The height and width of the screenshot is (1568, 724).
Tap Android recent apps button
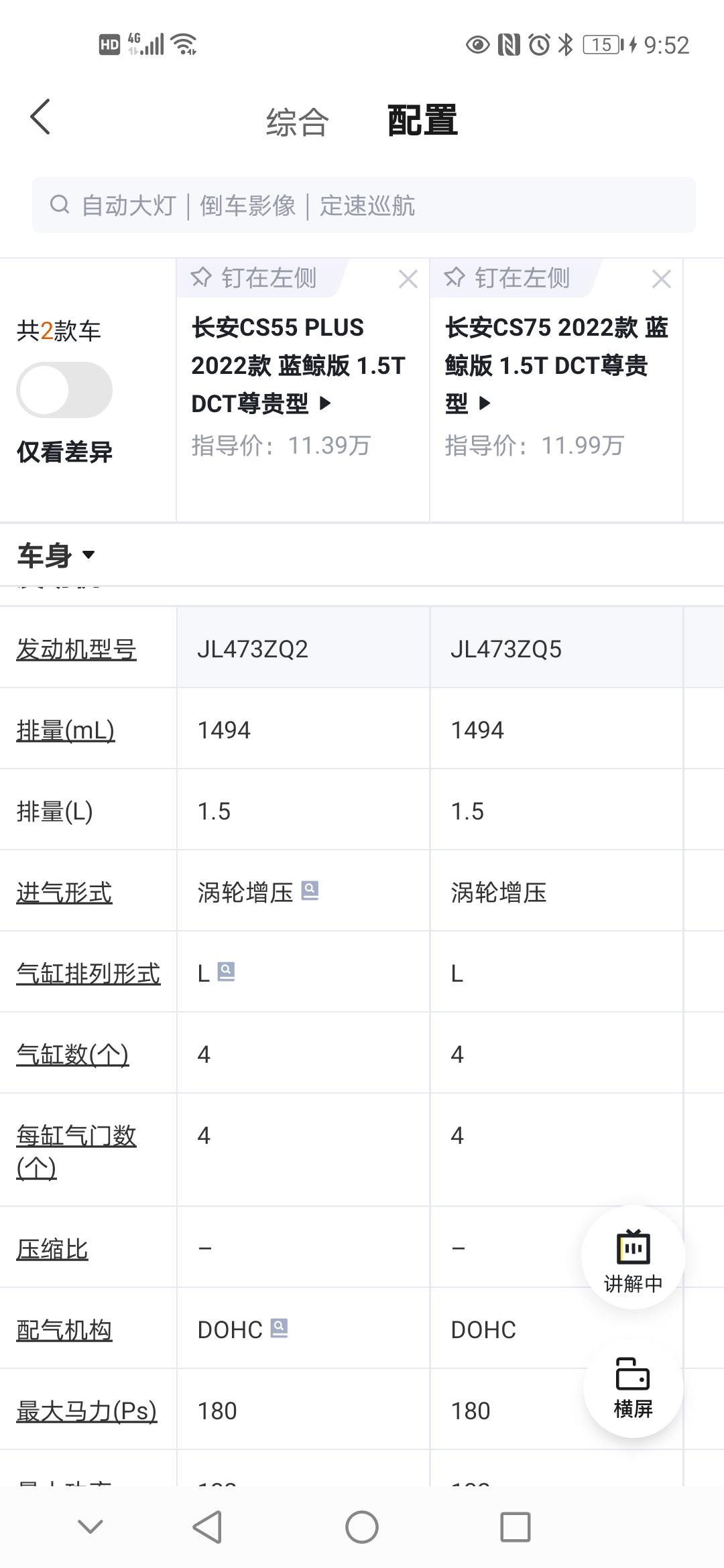(x=516, y=1528)
